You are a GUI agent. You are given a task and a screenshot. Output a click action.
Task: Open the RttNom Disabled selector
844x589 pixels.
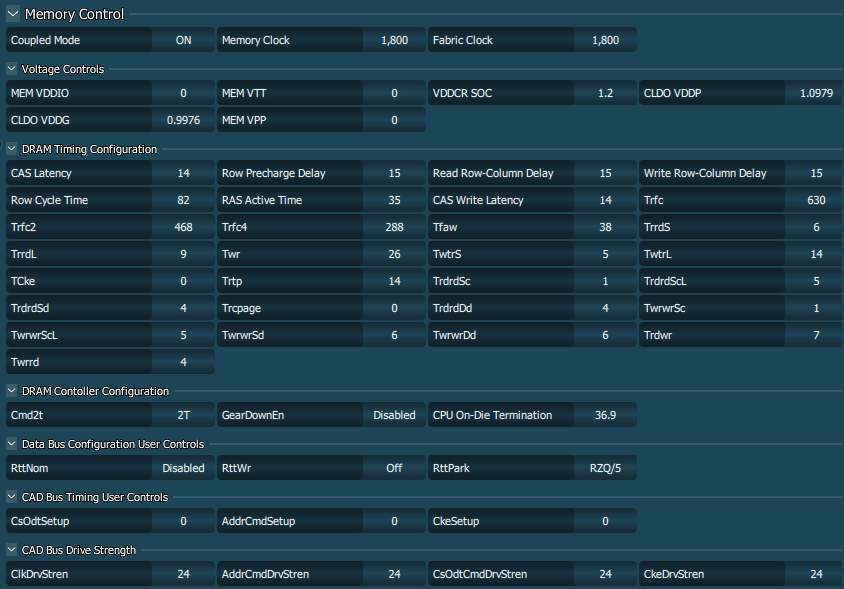183,468
